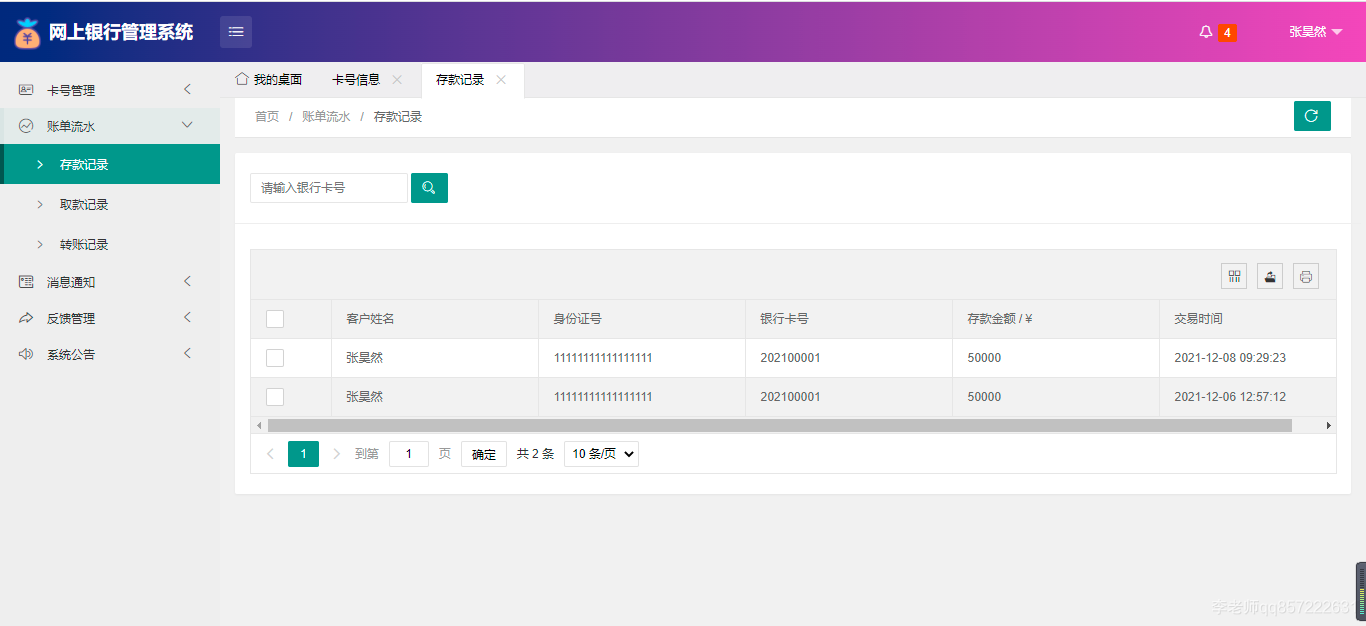This screenshot has height=626, width=1366.
Task: Go to the next page arrow
Action: click(336, 454)
